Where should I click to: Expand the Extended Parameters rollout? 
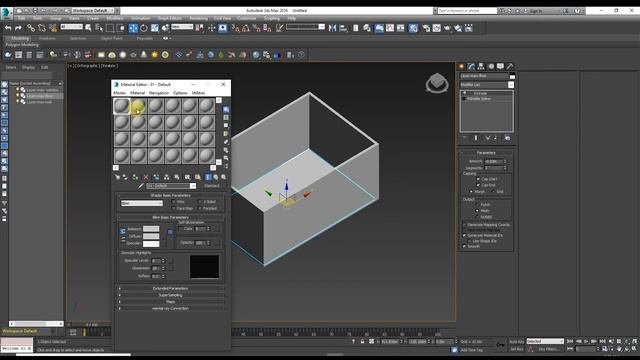click(x=171, y=289)
